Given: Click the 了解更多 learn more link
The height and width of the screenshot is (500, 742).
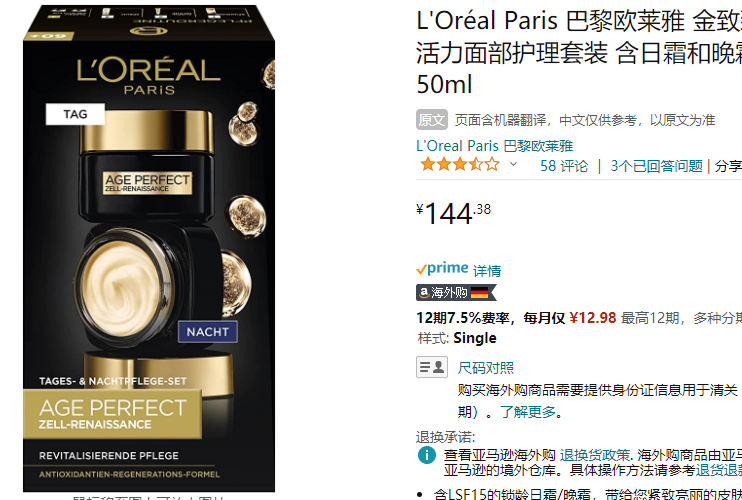Looking at the screenshot, I should tap(528, 412).
